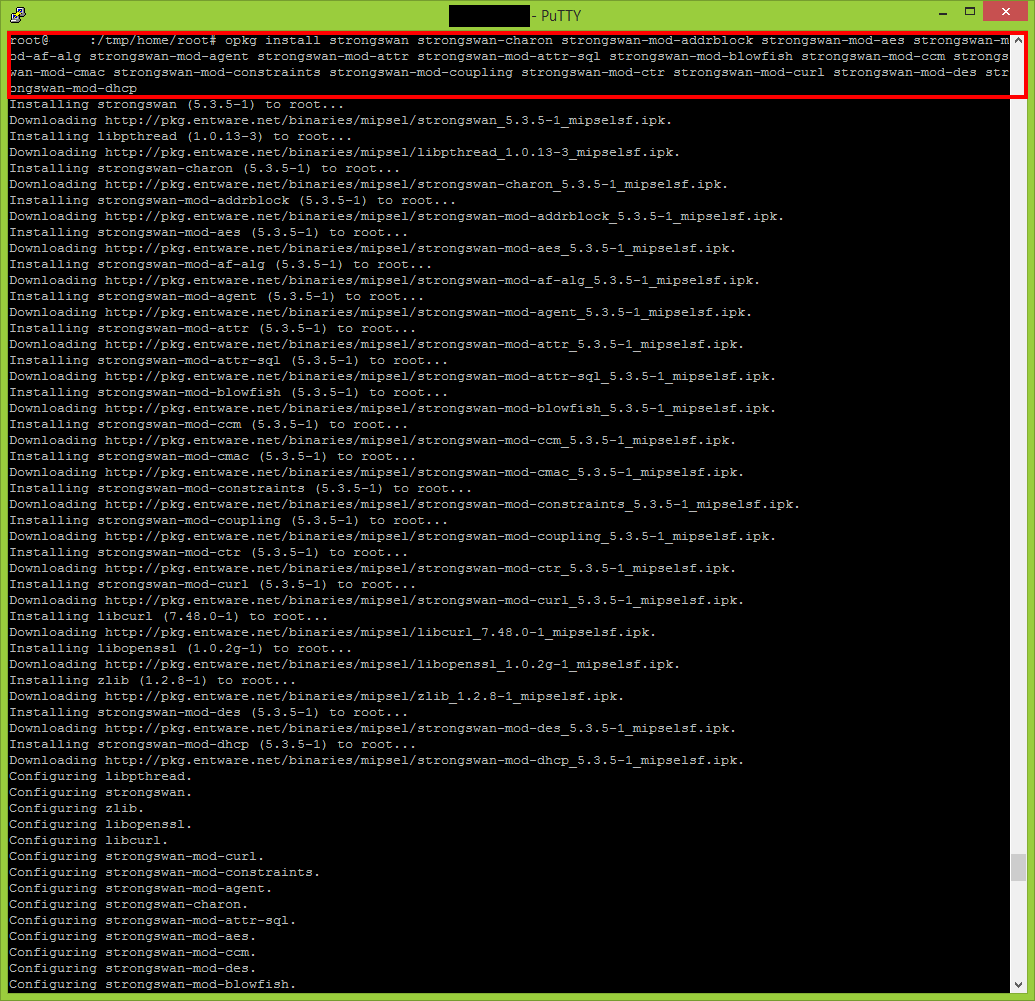The height and width of the screenshot is (1001, 1035).
Task: Click 'Installing strongswan-mod-attr-sql' line
Action: [228, 361]
